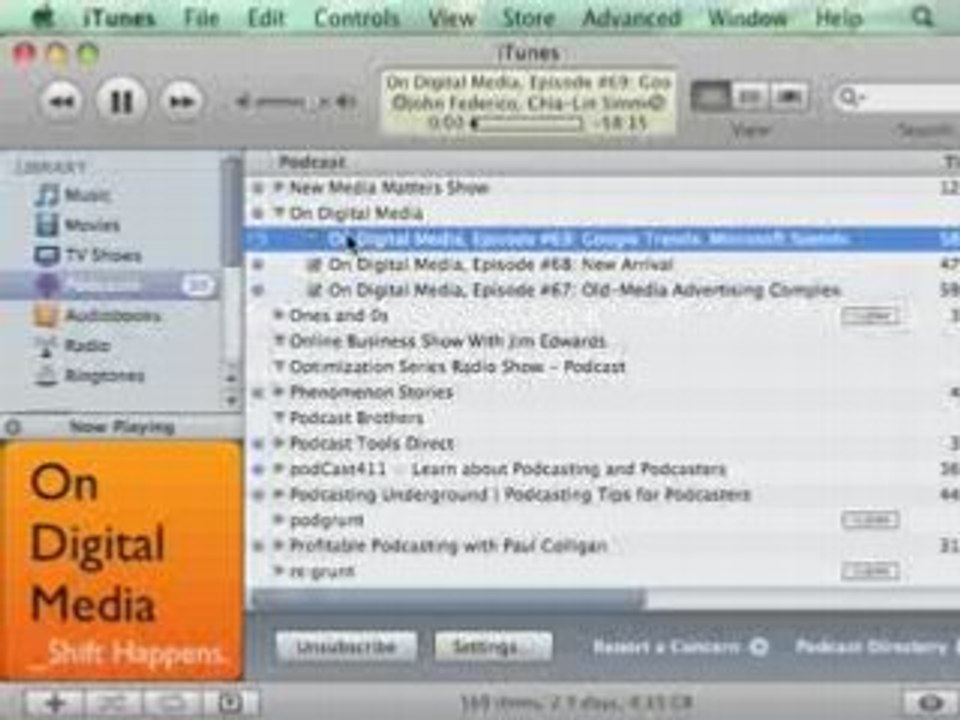Switch to Cover Flow view
The height and width of the screenshot is (720, 960).
[x=789, y=97]
